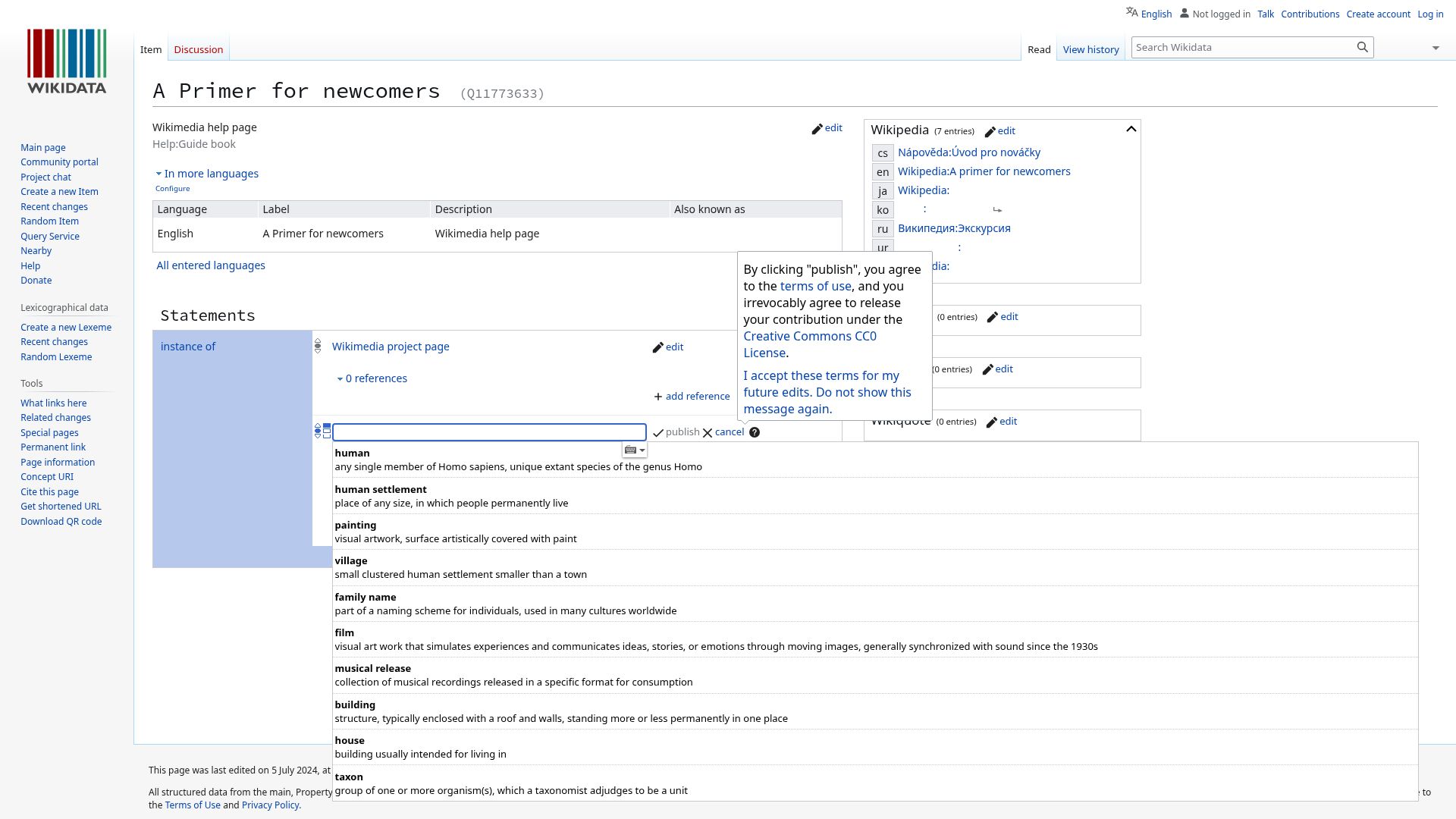This screenshot has width=1456, height=819.
Task: Click Download QR code in Tools
Action: click(x=61, y=522)
